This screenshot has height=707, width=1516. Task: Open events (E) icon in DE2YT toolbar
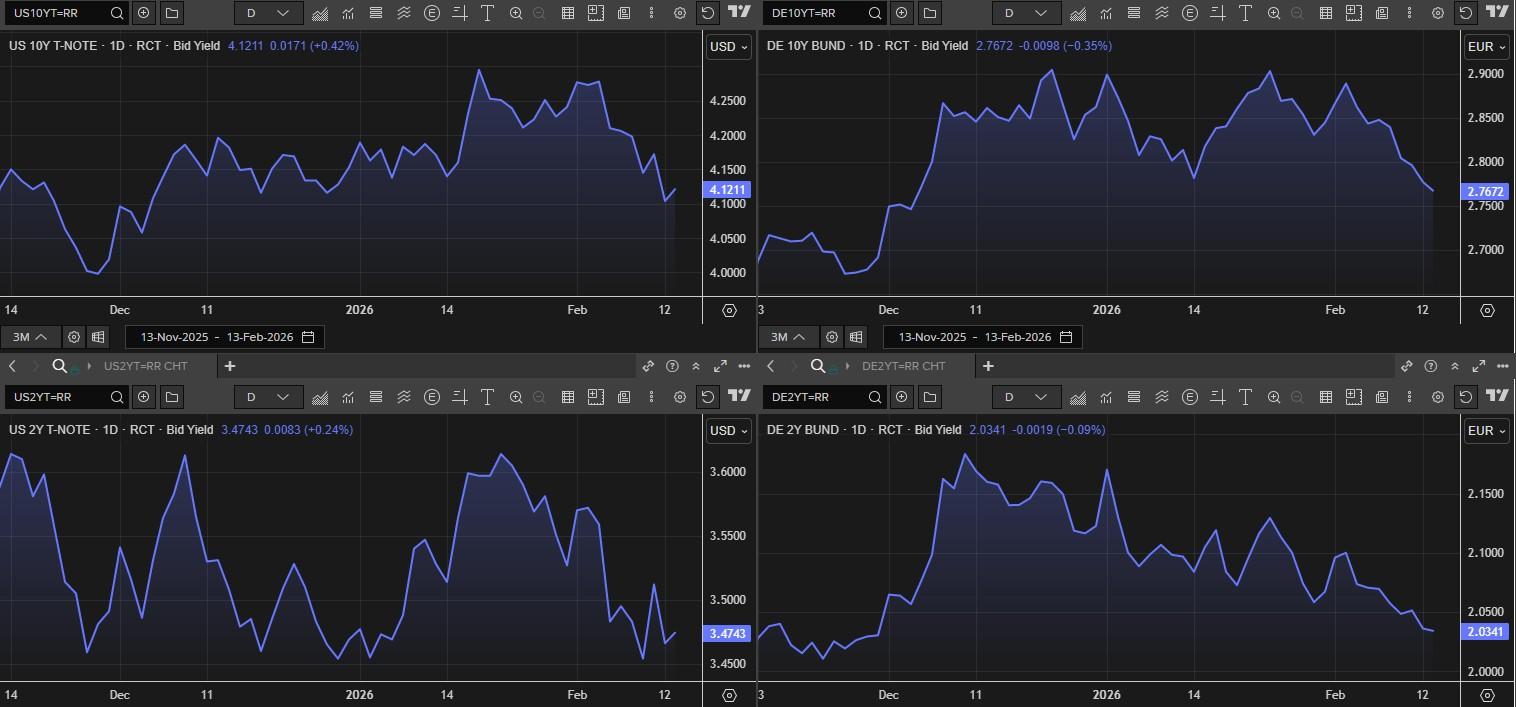[x=1190, y=397]
